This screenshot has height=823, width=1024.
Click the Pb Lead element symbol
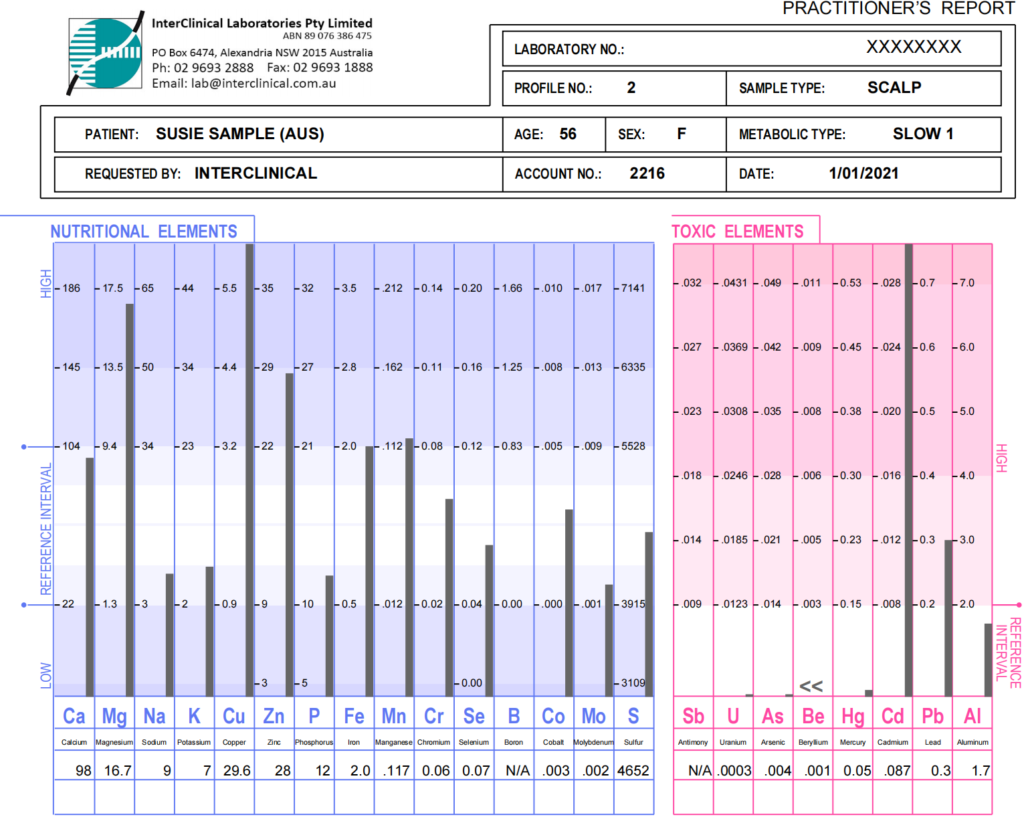point(933,717)
